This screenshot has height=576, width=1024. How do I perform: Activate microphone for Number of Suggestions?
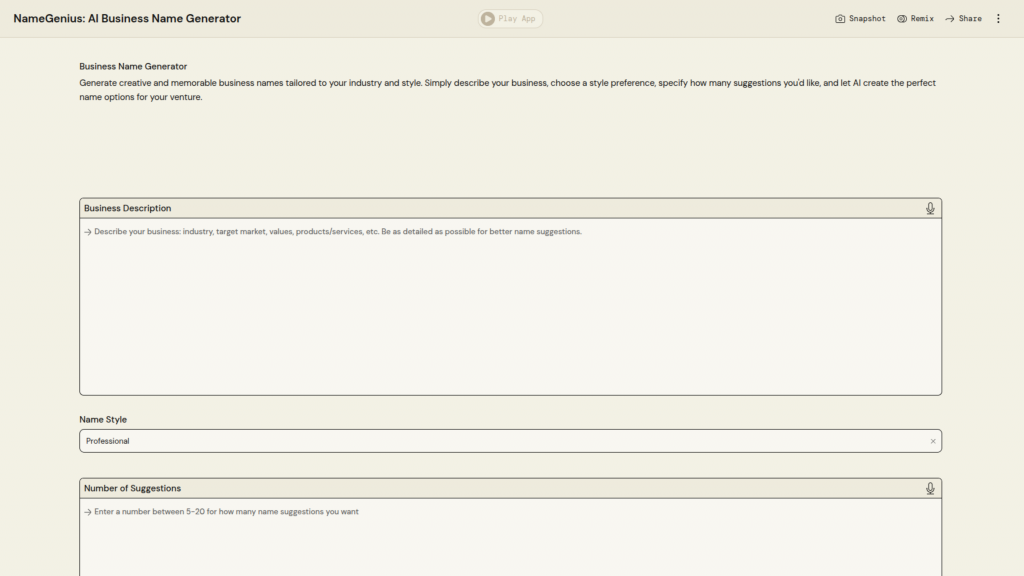[x=930, y=488]
